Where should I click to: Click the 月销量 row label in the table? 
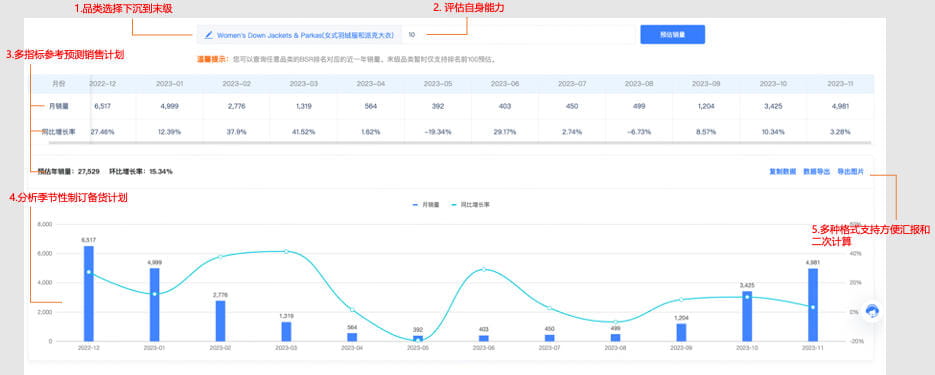58,107
